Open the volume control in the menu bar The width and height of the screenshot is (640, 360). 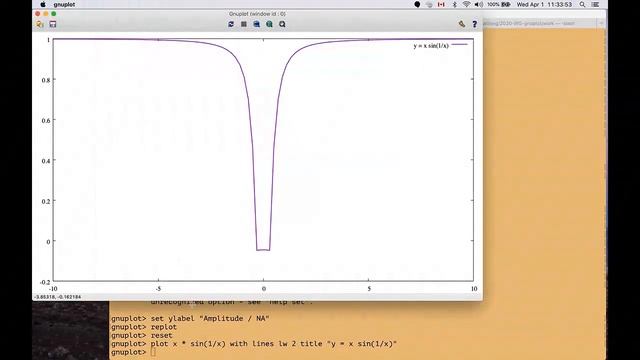tap(479, 4)
